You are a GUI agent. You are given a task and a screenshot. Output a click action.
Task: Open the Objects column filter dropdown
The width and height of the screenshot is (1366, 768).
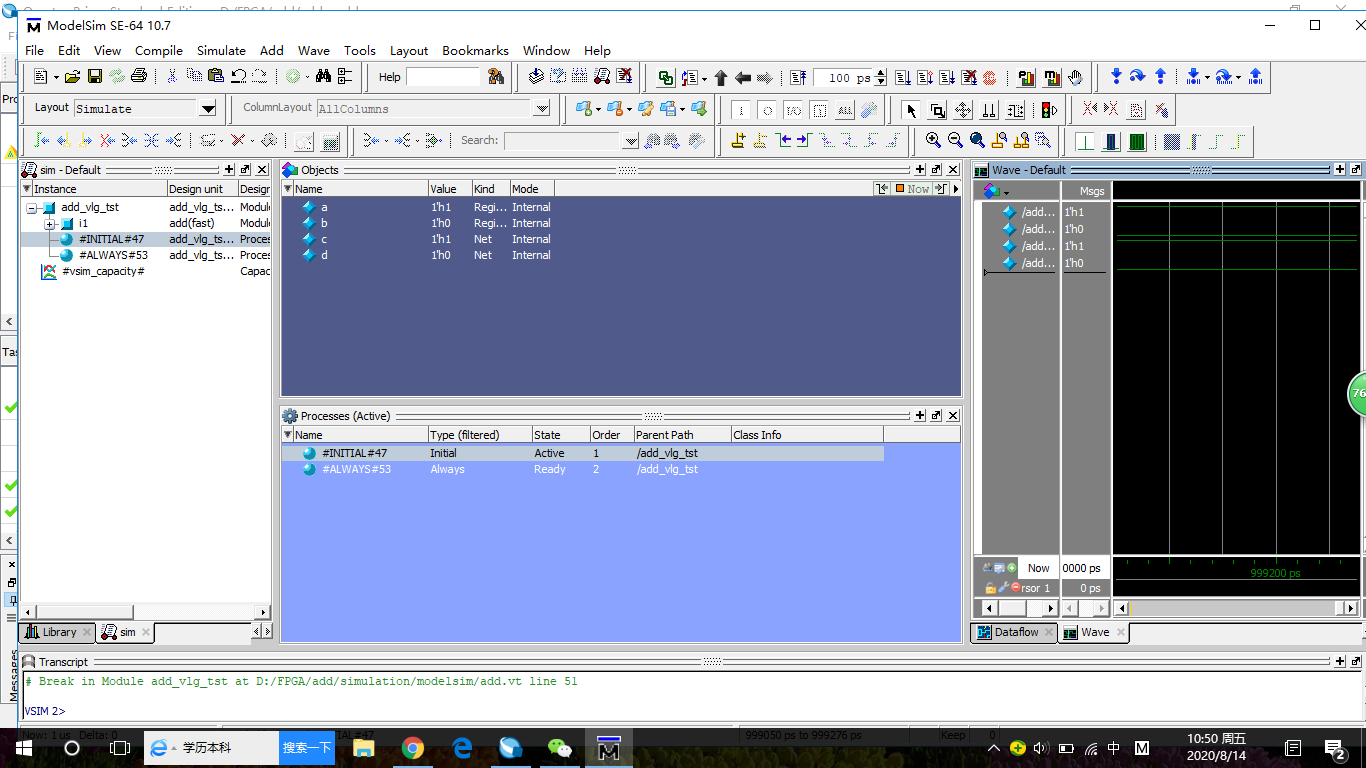coord(288,189)
